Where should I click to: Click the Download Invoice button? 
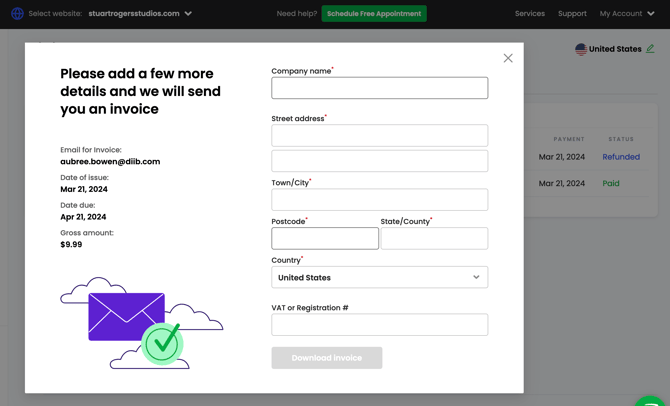(x=326, y=358)
